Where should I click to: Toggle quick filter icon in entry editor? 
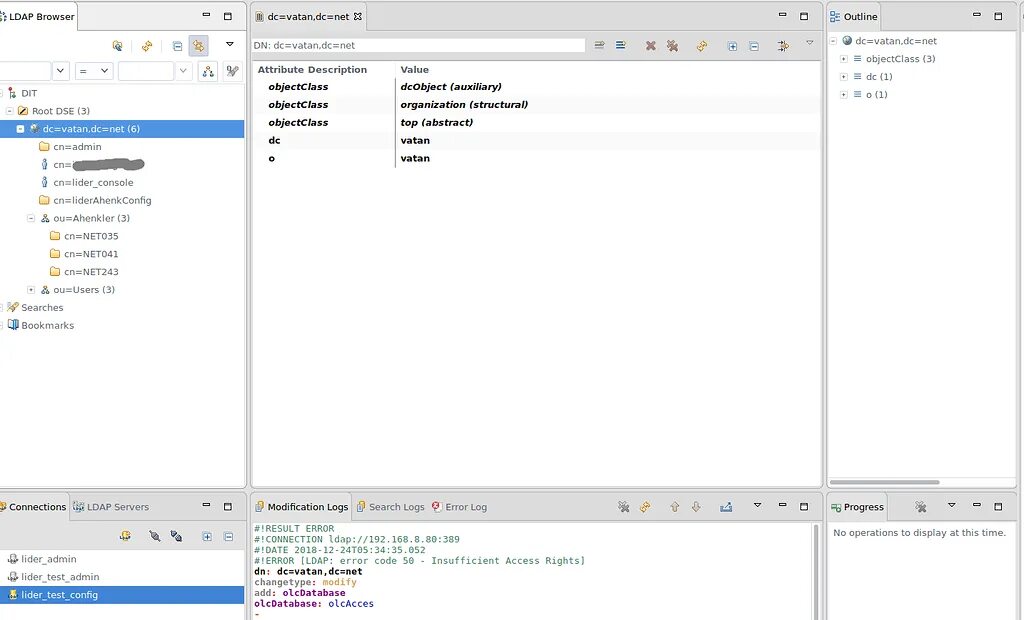(783, 46)
